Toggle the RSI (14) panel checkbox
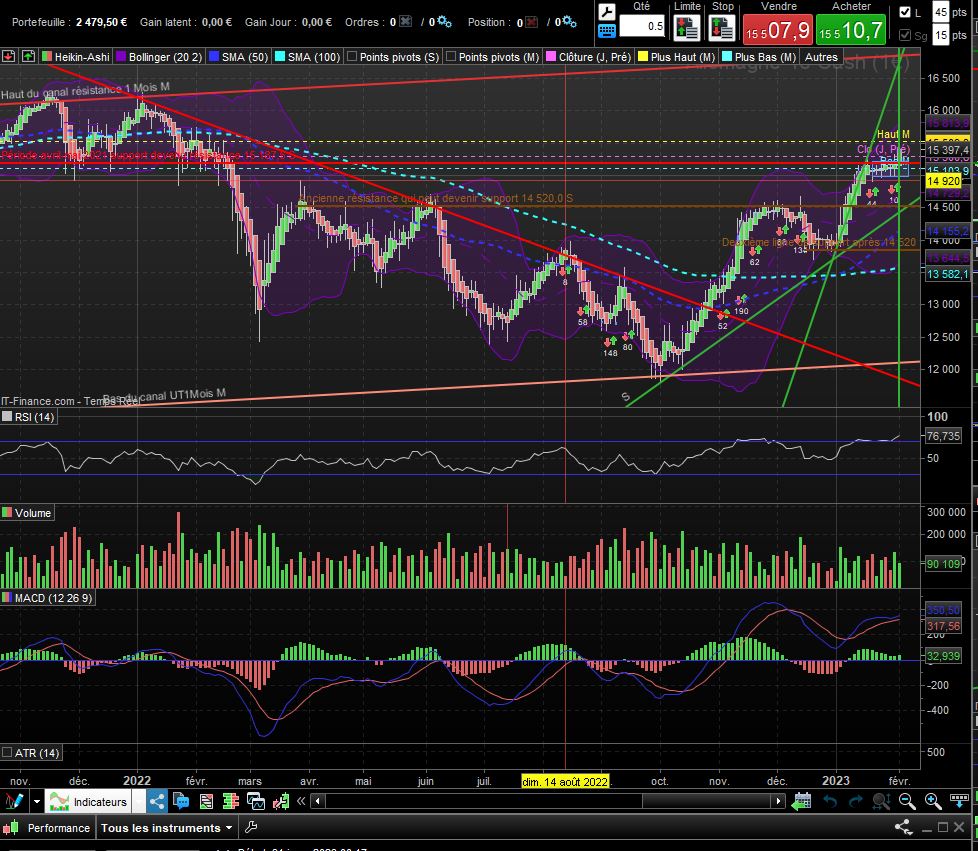 tap(7, 417)
